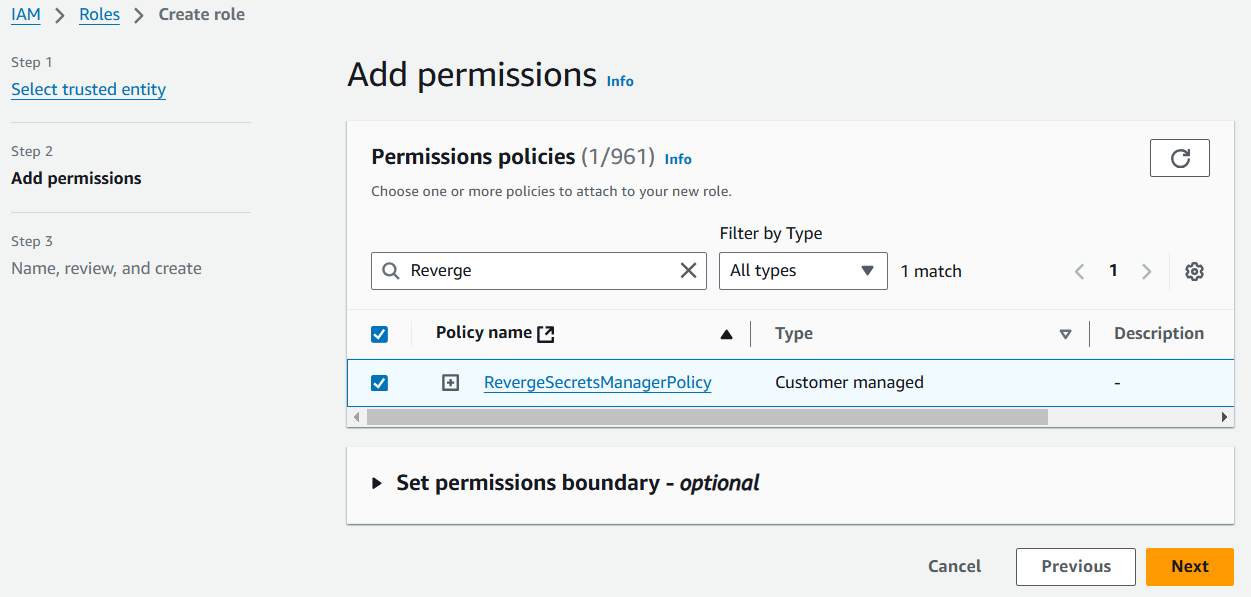This screenshot has width=1251, height=597.
Task: Click the policy search input field
Action: coord(539,271)
